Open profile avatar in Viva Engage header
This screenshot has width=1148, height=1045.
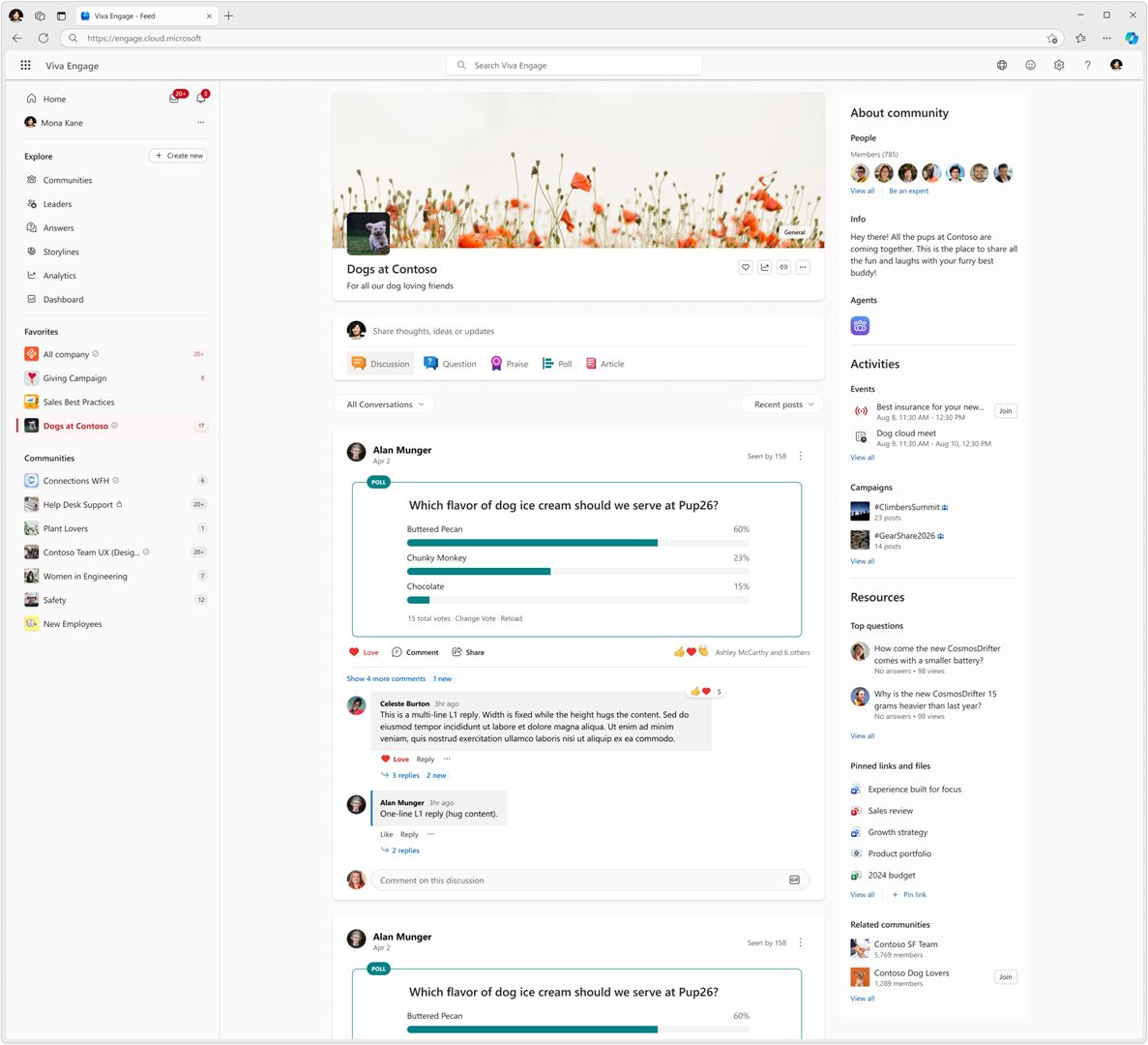pyautogui.click(x=1116, y=65)
